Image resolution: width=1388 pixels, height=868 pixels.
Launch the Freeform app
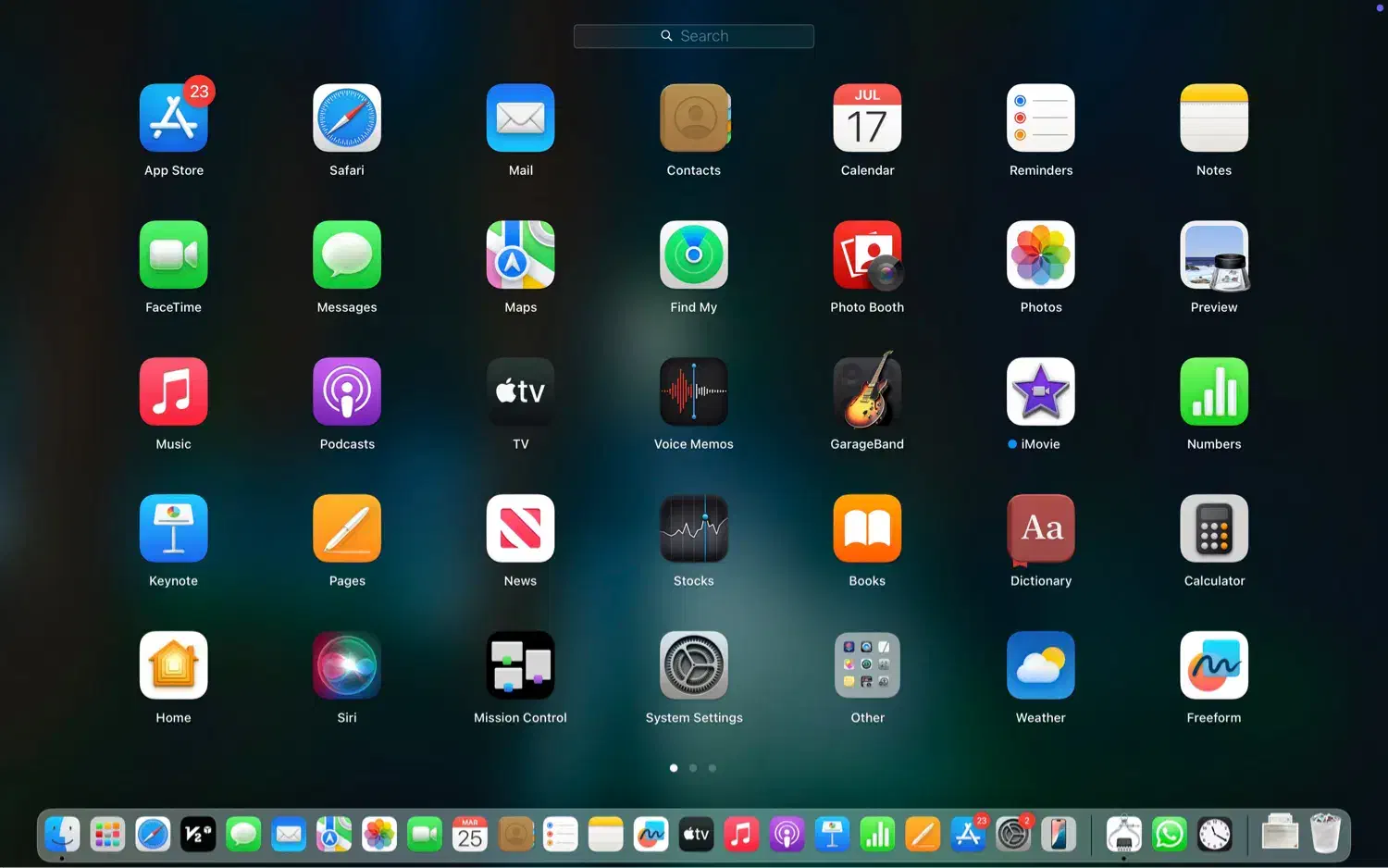(1213, 665)
